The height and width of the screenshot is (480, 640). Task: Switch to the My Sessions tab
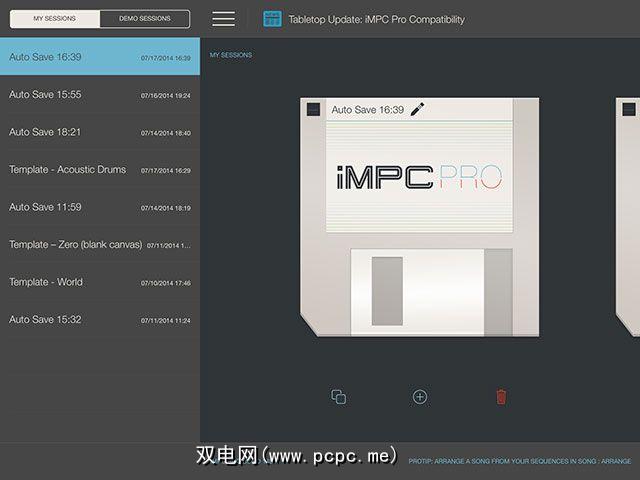[55, 19]
